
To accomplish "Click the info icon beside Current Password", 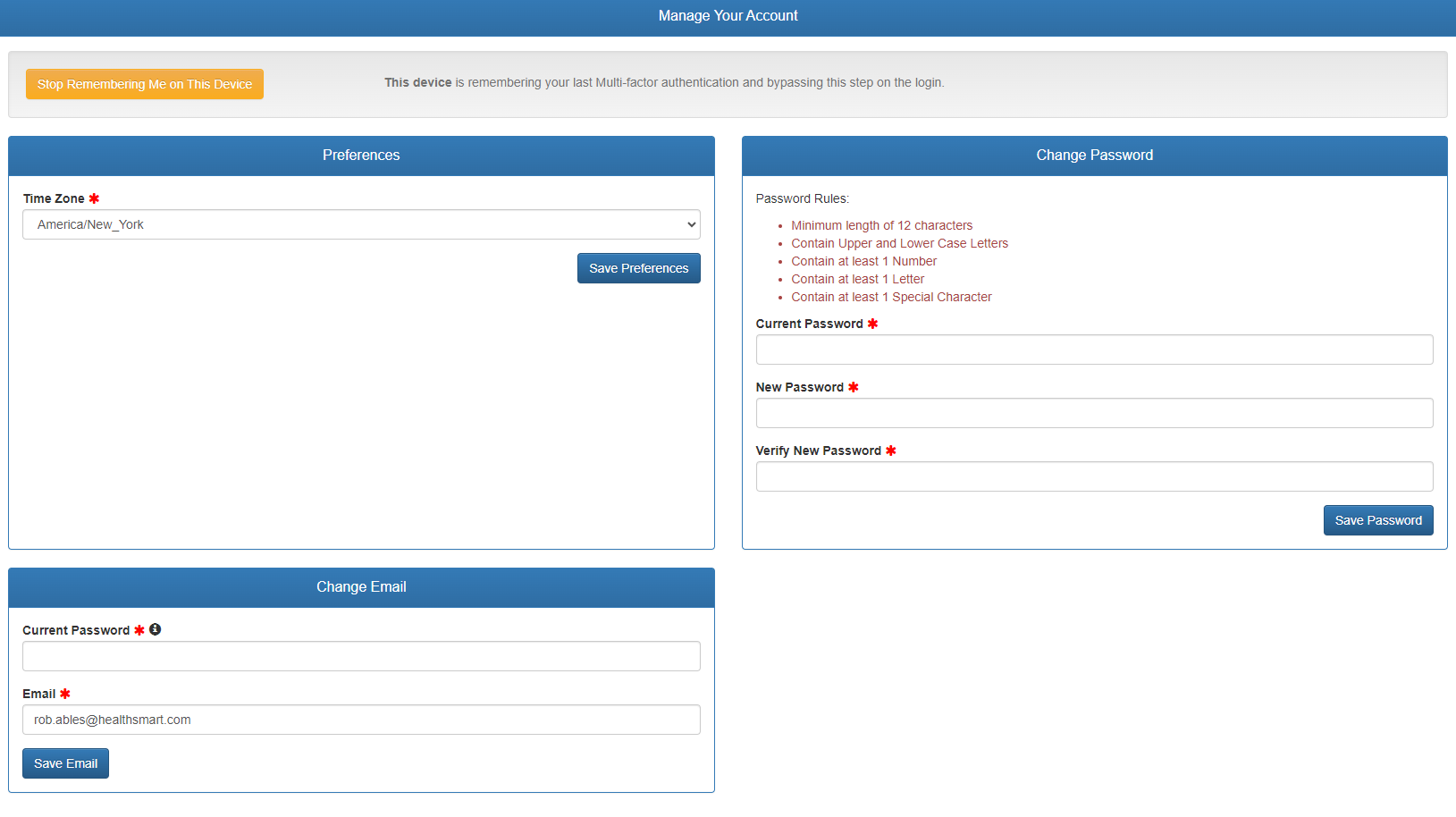I will click(156, 629).
